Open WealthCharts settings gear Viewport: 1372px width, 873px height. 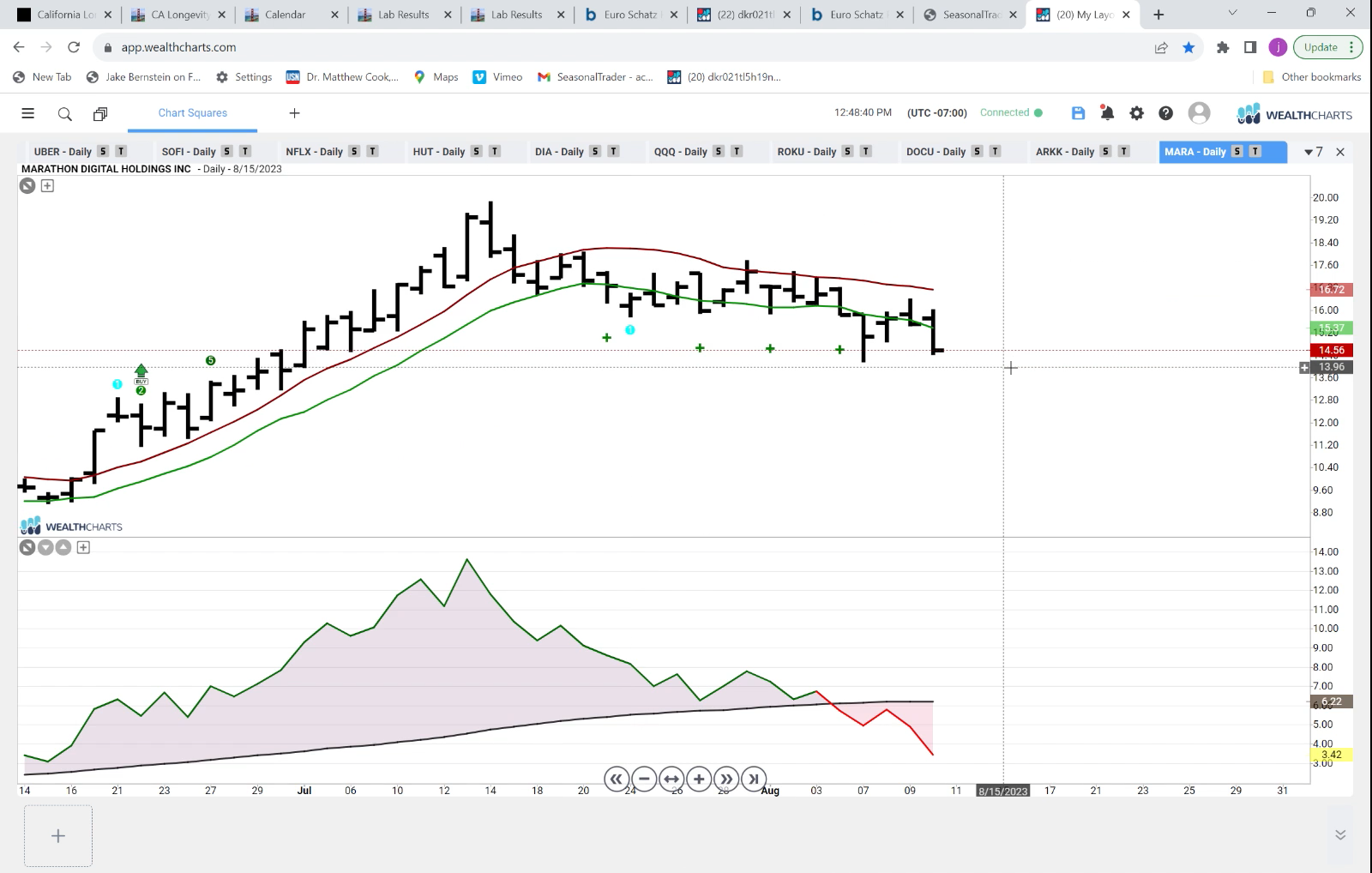tap(1136, 113)
